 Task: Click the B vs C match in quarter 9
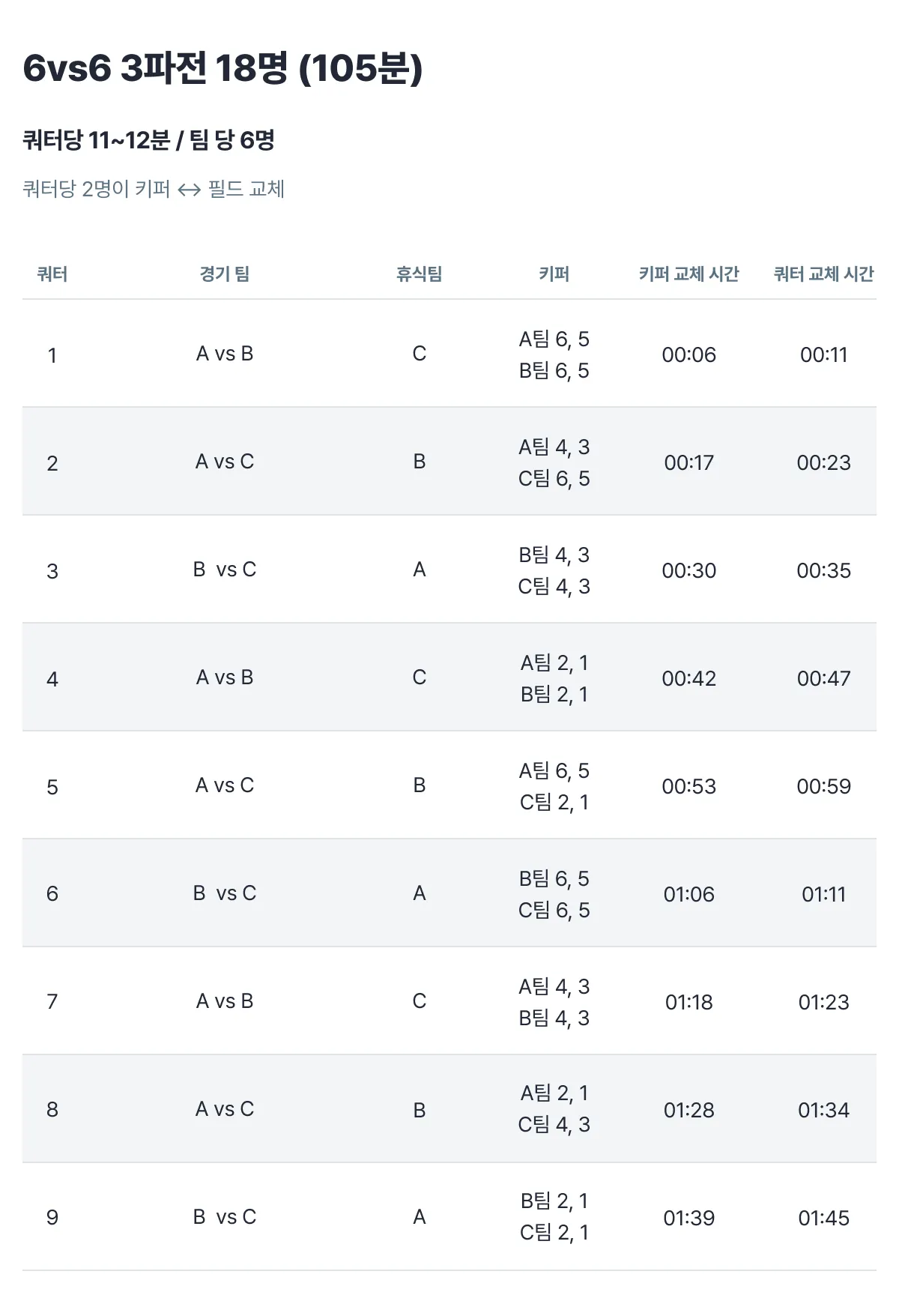[x=225, y=1217]
